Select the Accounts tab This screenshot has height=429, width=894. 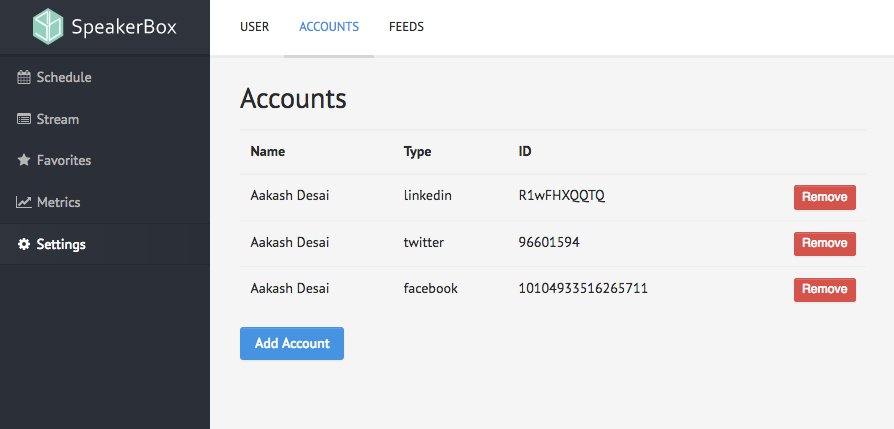(x=329, y=27)
